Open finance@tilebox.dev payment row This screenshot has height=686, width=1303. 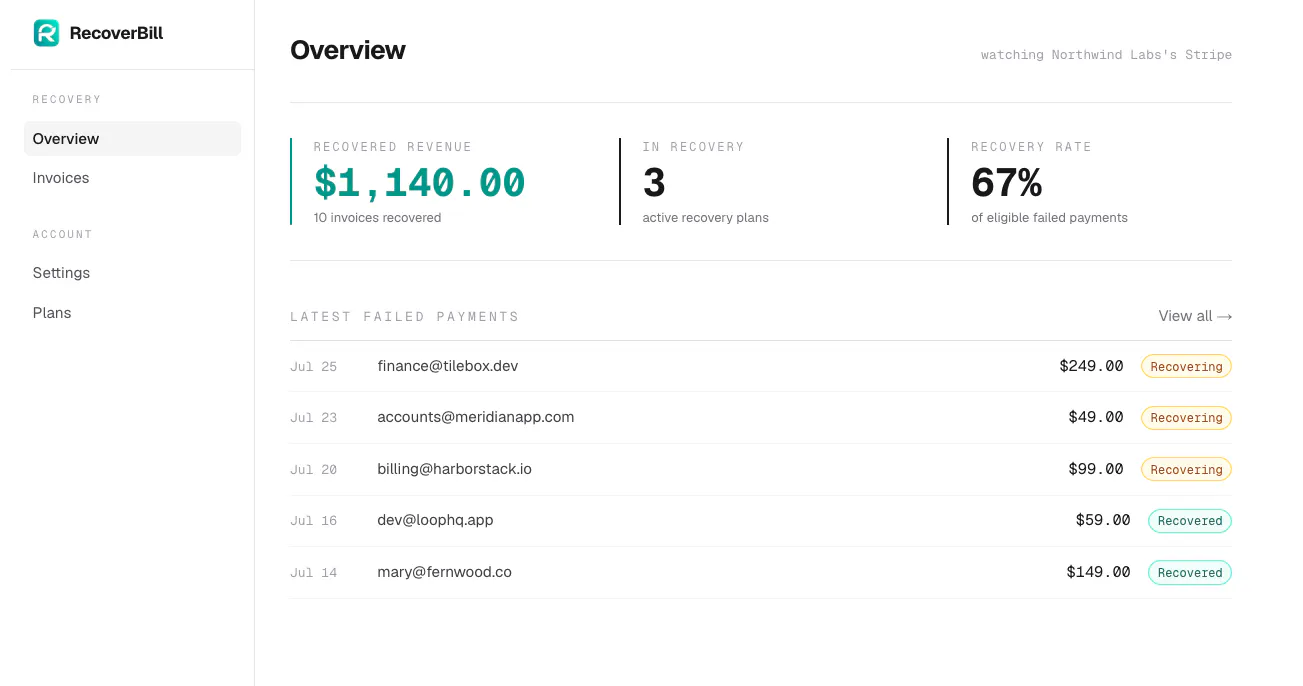click(x=761, y=366)
